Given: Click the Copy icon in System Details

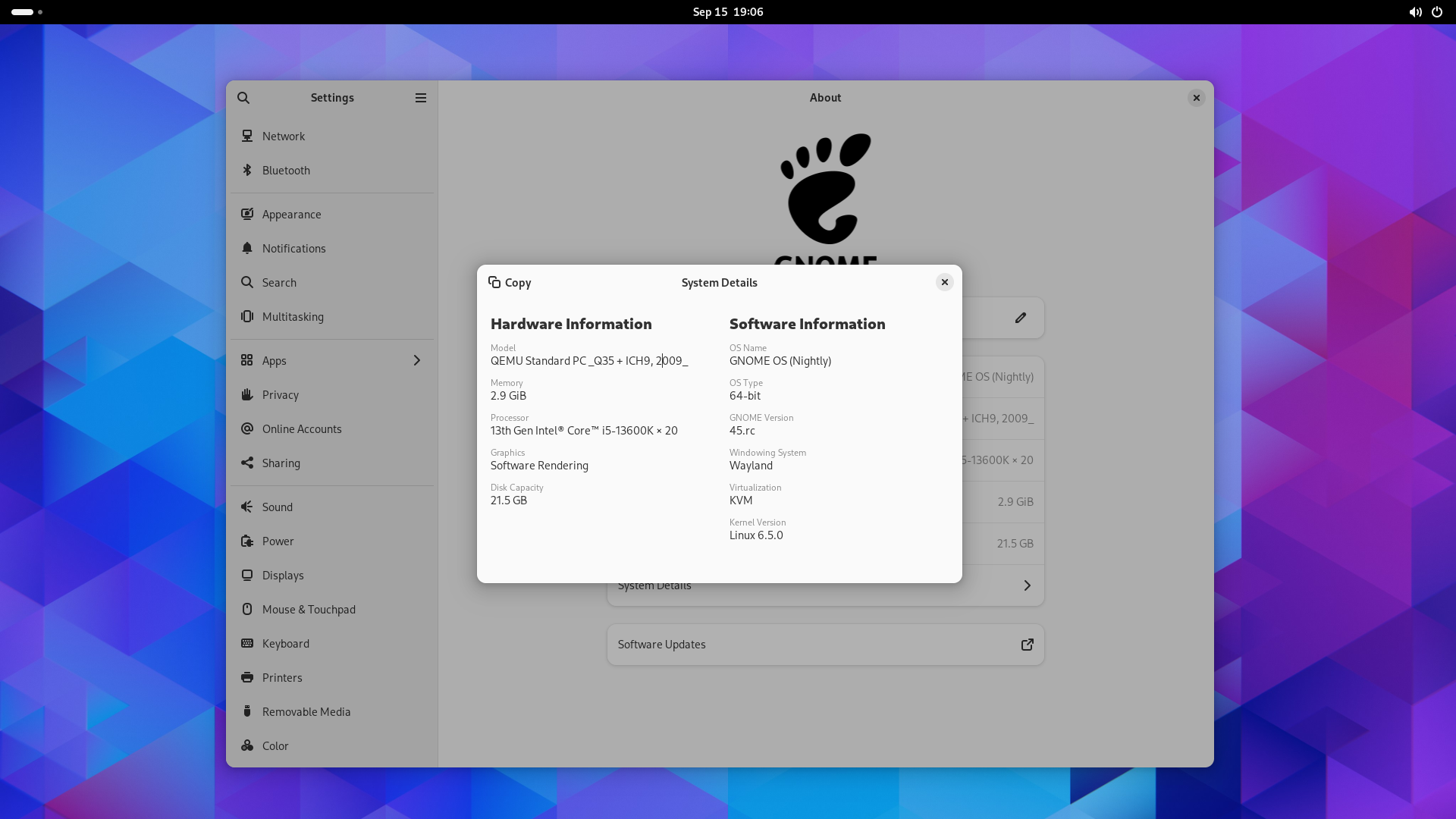Looking at the screenshot, I should 494,282.
